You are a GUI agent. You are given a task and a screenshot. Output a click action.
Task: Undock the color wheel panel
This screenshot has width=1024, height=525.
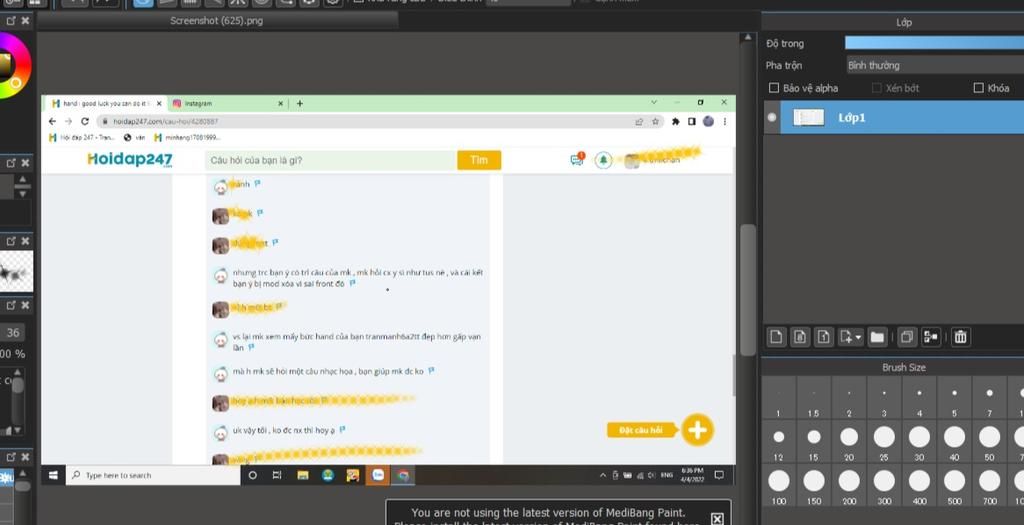pos(11,20)
